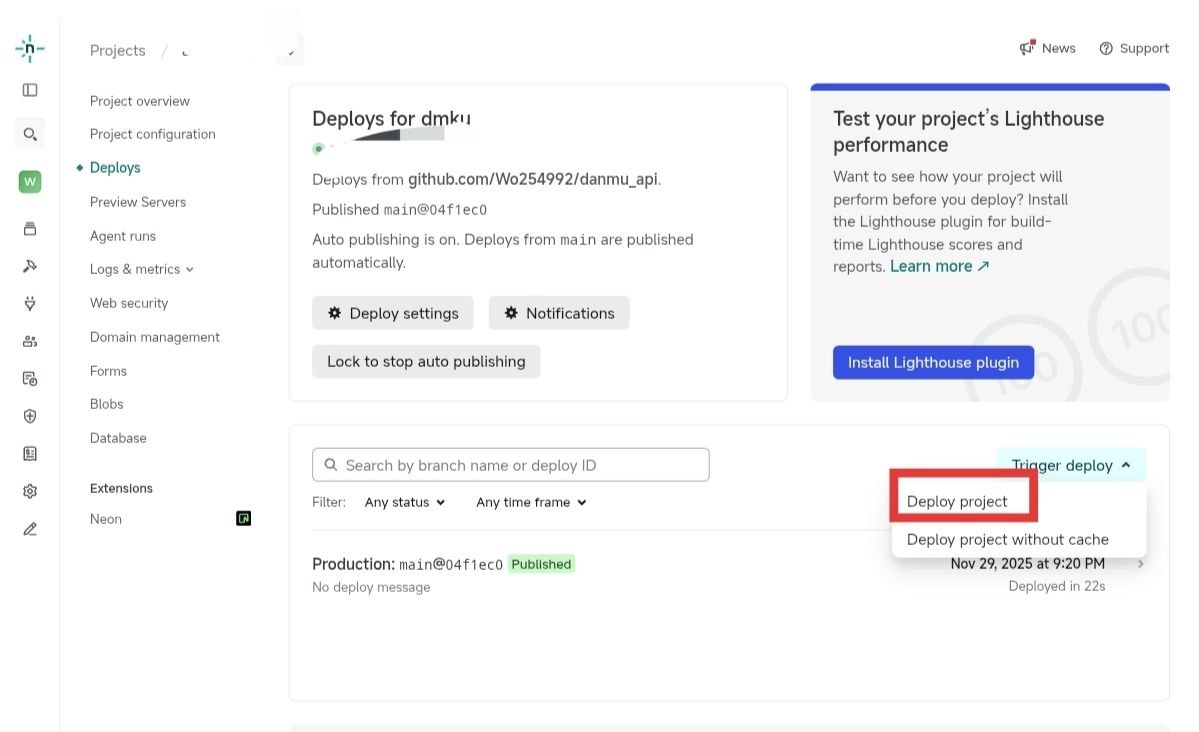The height and width of the screenshot is (732, 1199).
Task: Open the production deploy row arrow
Action: pyautogui.click(x=1140, y=564)
